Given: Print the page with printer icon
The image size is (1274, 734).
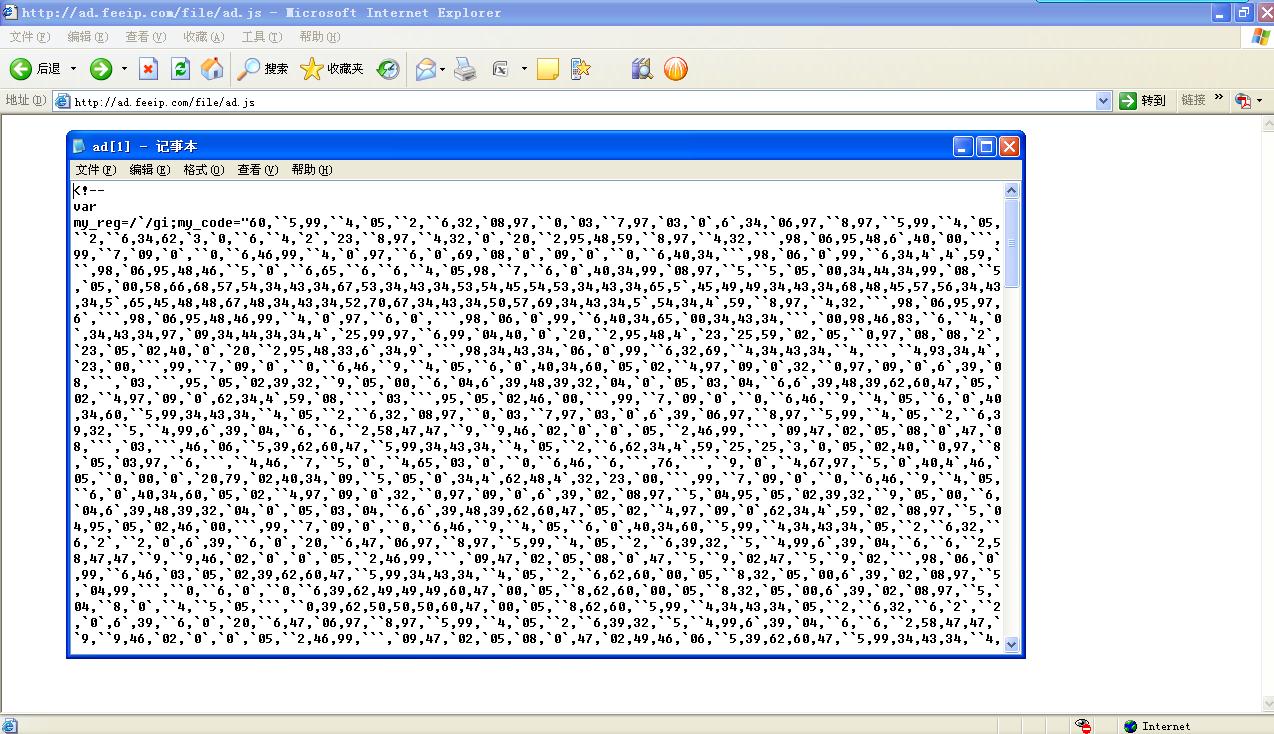Looking at the screenshot, I should coord(465,69).
